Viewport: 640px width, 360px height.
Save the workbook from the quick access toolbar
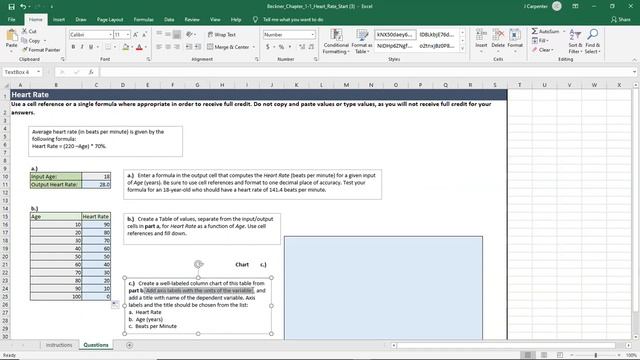[x=11, y=7]
